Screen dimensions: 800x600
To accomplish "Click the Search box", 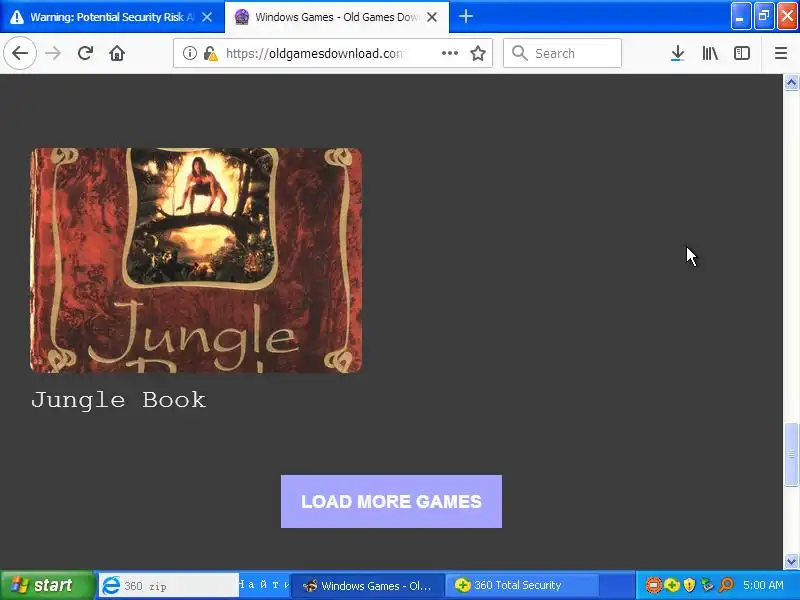I will (562, 53).
